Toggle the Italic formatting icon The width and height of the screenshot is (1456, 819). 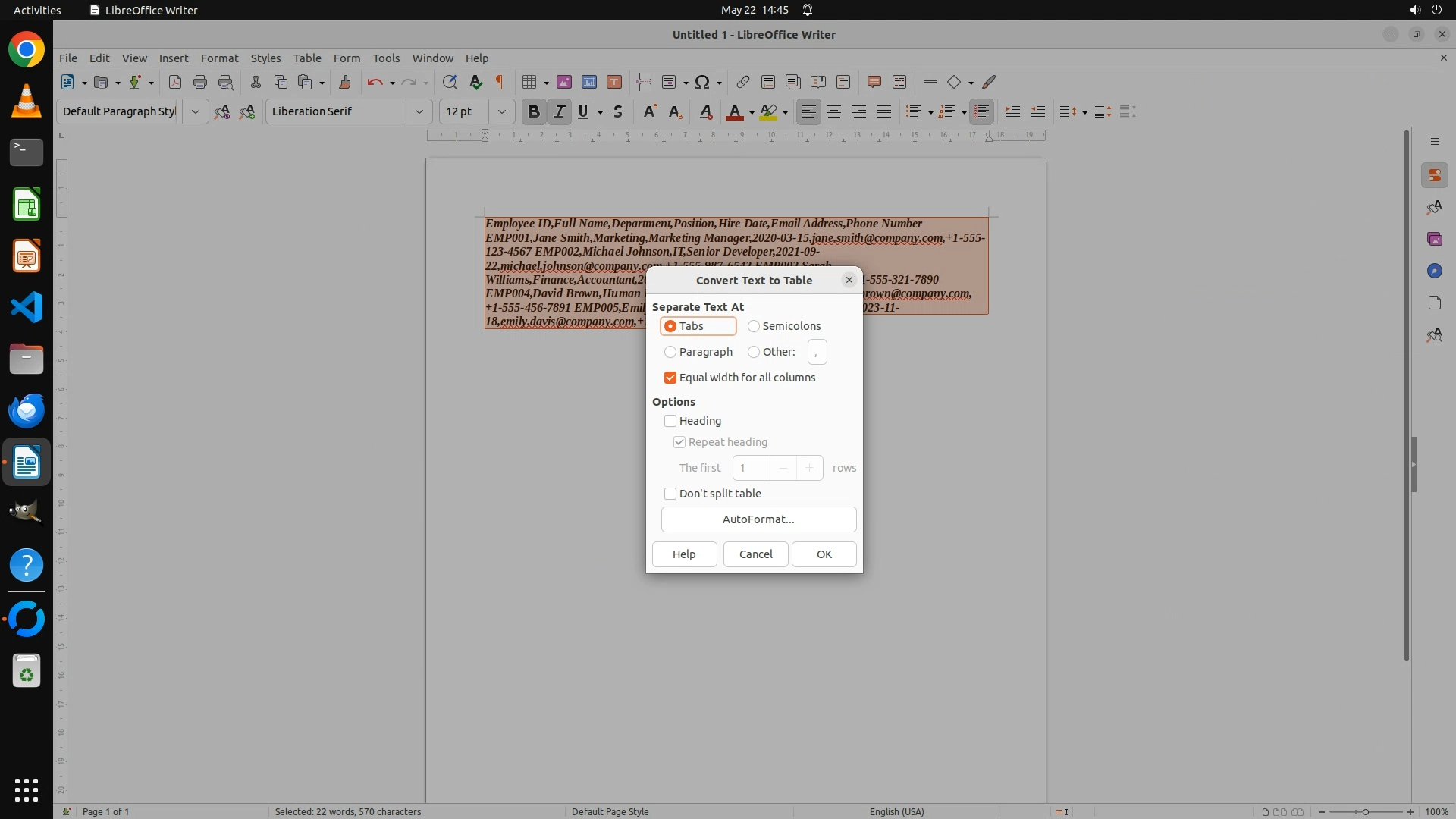point(559,111)
